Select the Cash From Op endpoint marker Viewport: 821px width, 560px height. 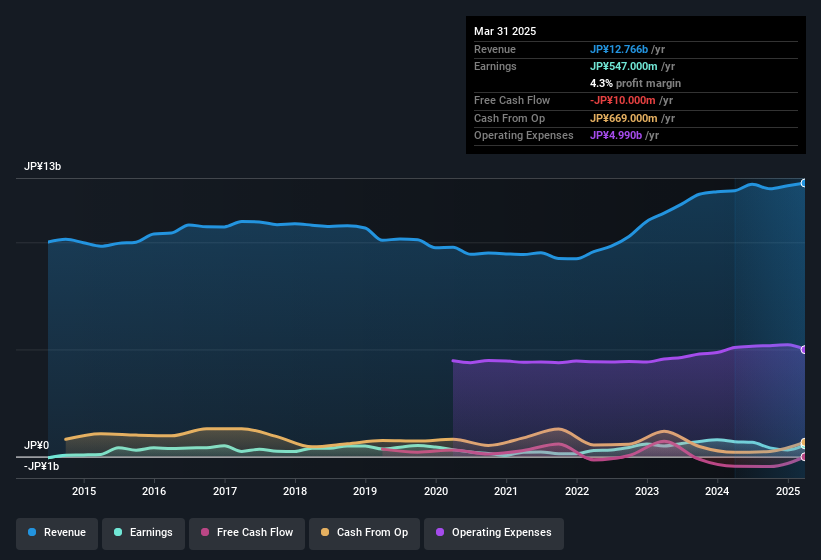pos(804,443)
